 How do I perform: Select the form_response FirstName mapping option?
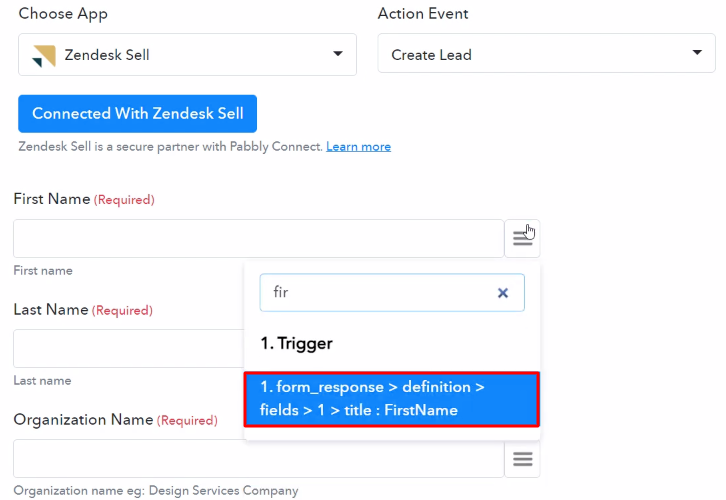pyautogui.click(x=392, y=399)
